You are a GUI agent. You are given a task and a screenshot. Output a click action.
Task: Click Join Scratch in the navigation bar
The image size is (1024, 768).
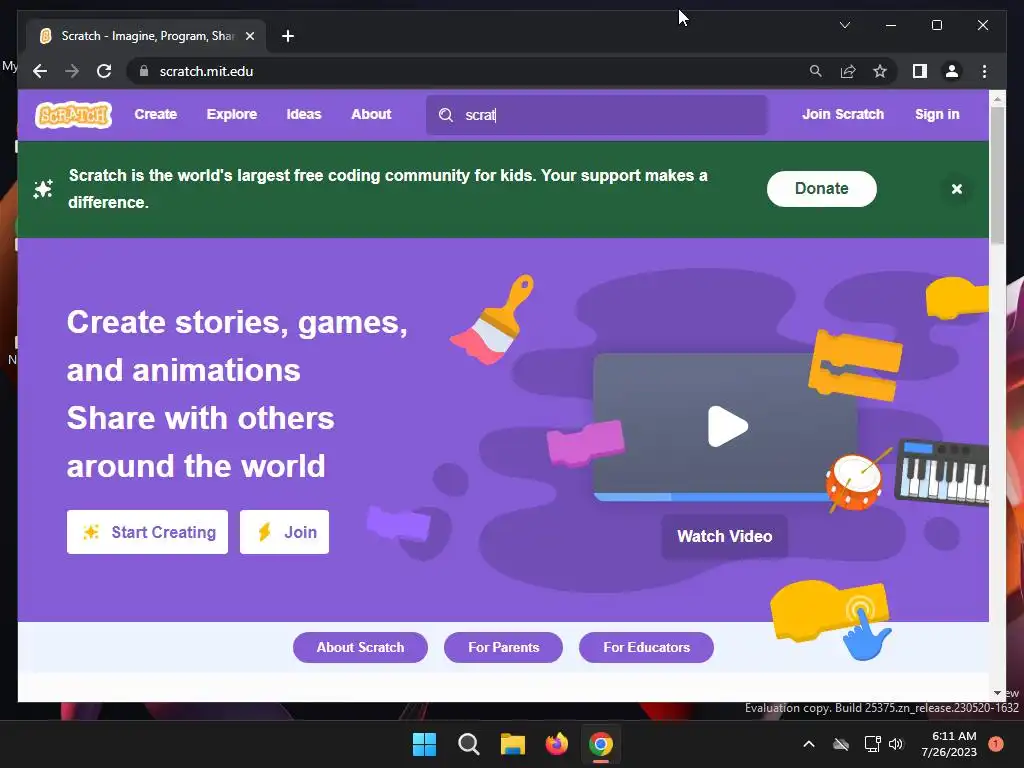tap(842, 114)
